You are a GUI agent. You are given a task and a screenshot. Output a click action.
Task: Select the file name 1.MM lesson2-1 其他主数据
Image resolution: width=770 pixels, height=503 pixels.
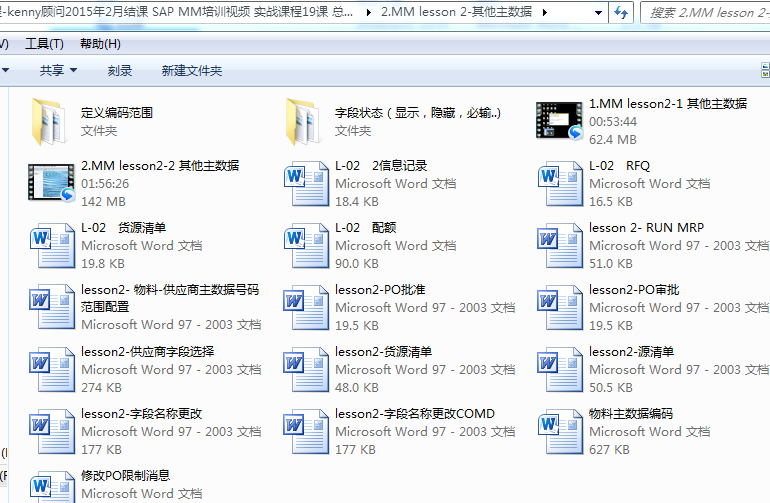pyautogui.click(x=668, y=103)
